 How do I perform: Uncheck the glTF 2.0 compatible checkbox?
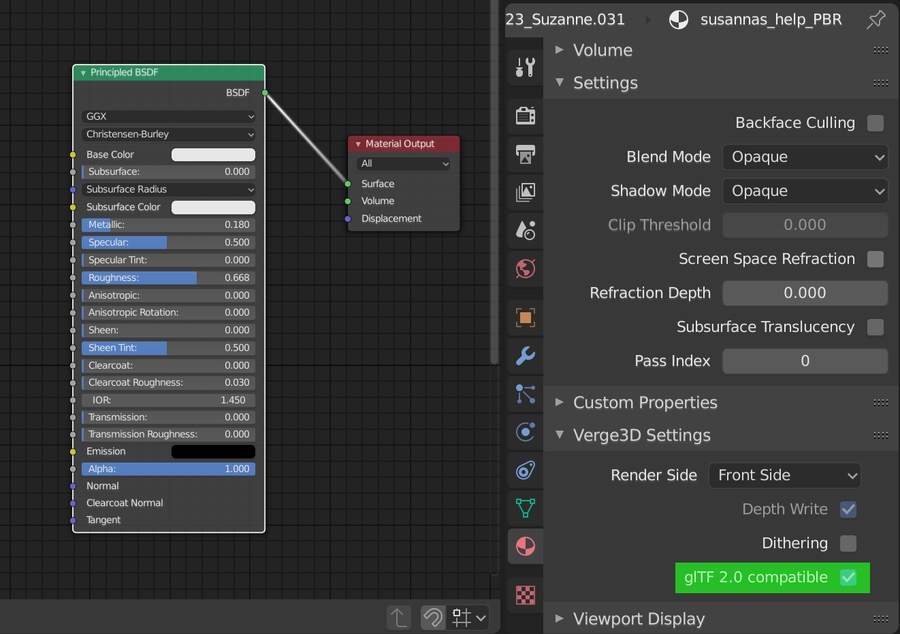click(848, 577)
